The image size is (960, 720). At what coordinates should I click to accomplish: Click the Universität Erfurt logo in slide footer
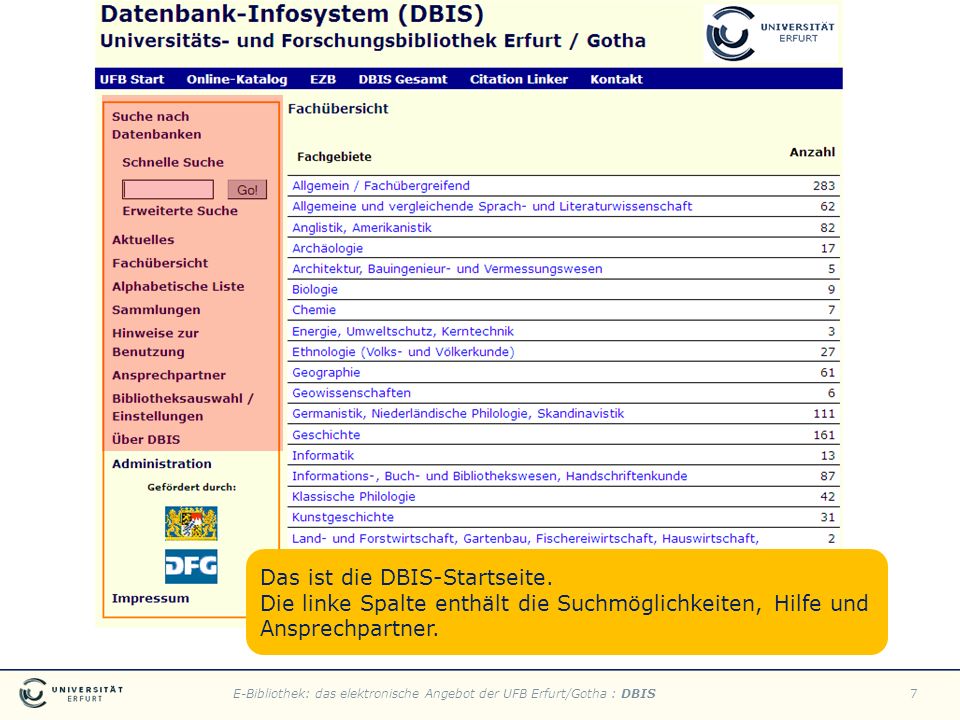pyautogui.click(x=71, y=693)
